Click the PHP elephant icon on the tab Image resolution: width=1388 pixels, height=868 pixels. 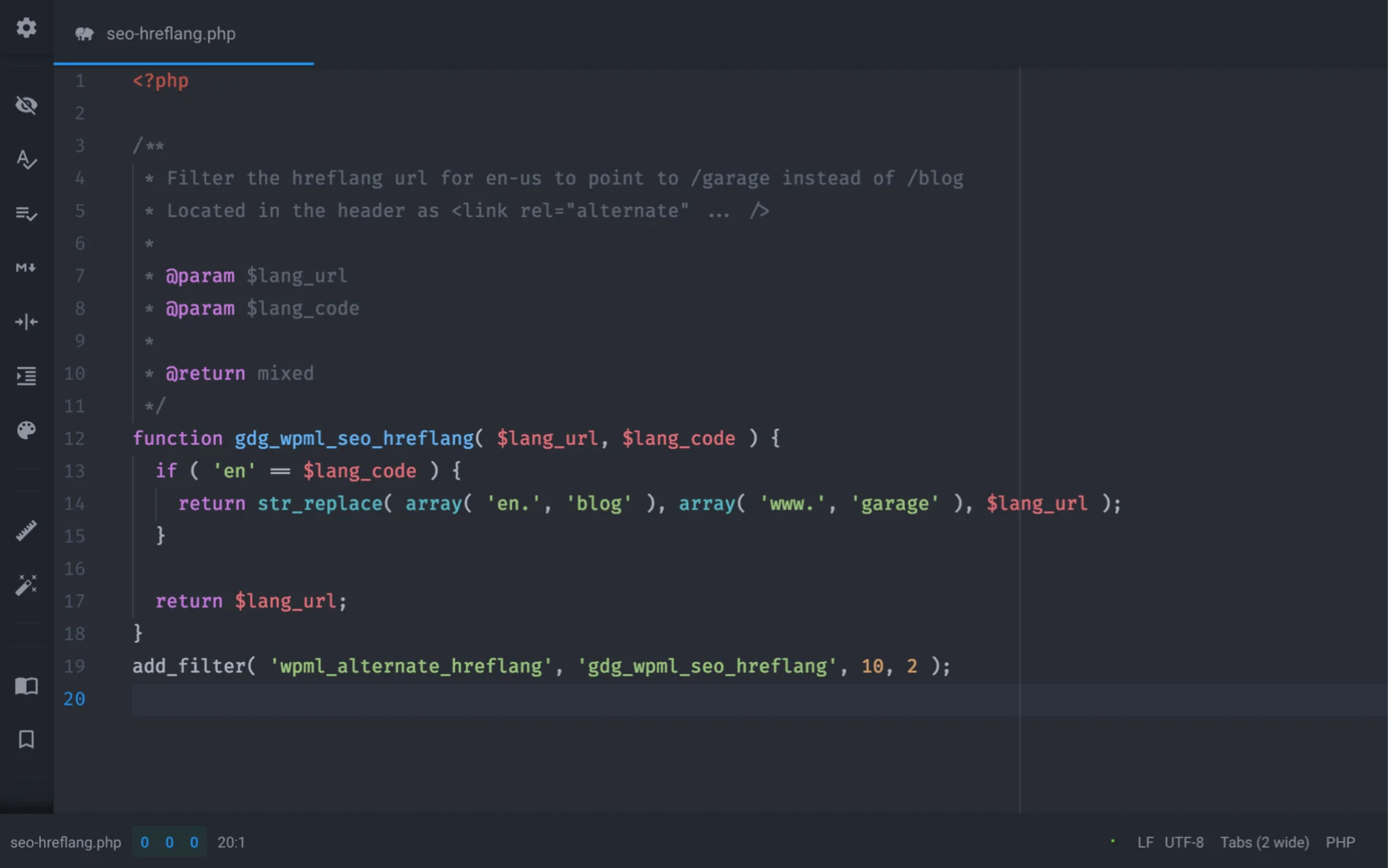(84, 33)
